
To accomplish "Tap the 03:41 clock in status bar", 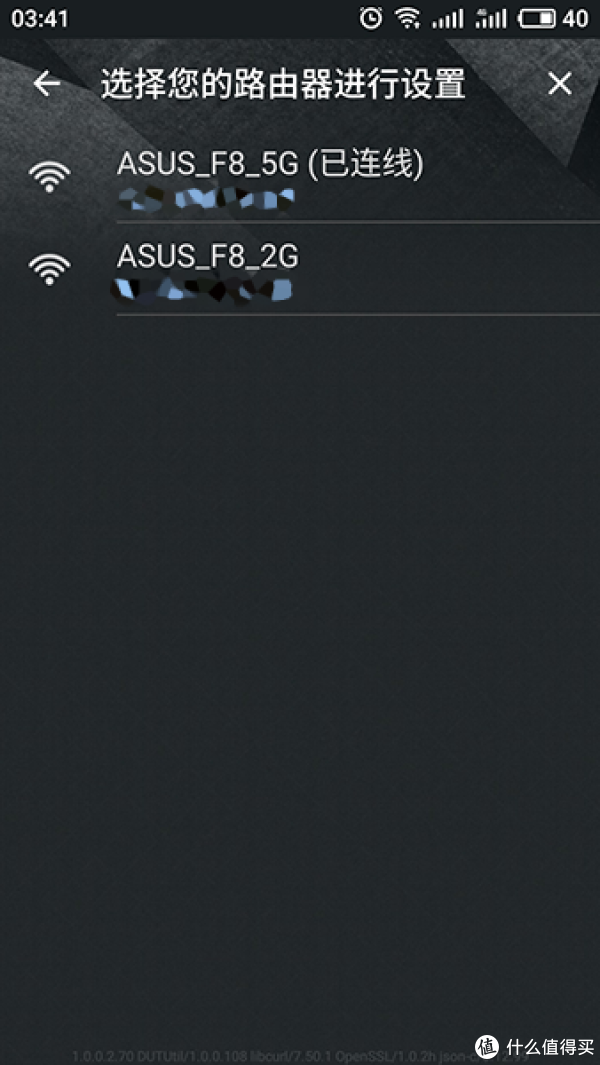I will click(40, 18).
